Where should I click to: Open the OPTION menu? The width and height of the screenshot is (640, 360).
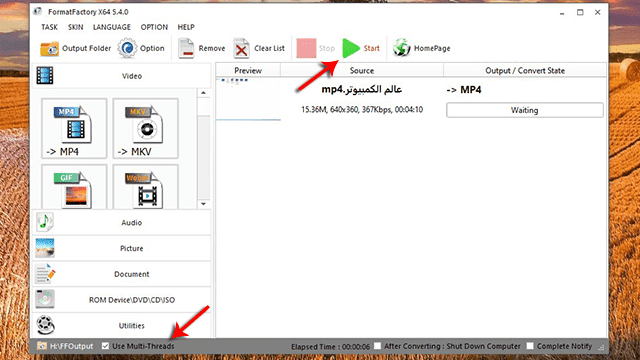[x=154, y=27]
